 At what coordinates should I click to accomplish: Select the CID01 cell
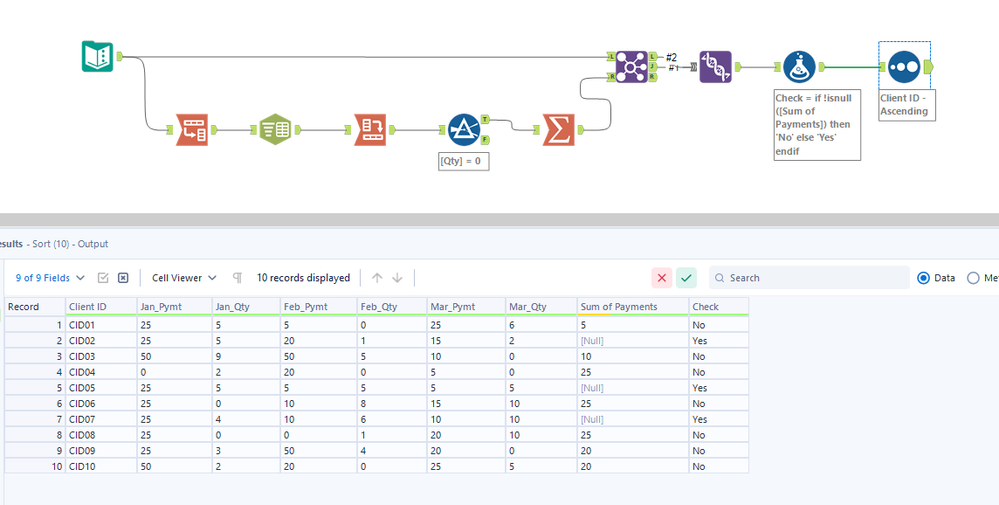[x=101, y=325]
